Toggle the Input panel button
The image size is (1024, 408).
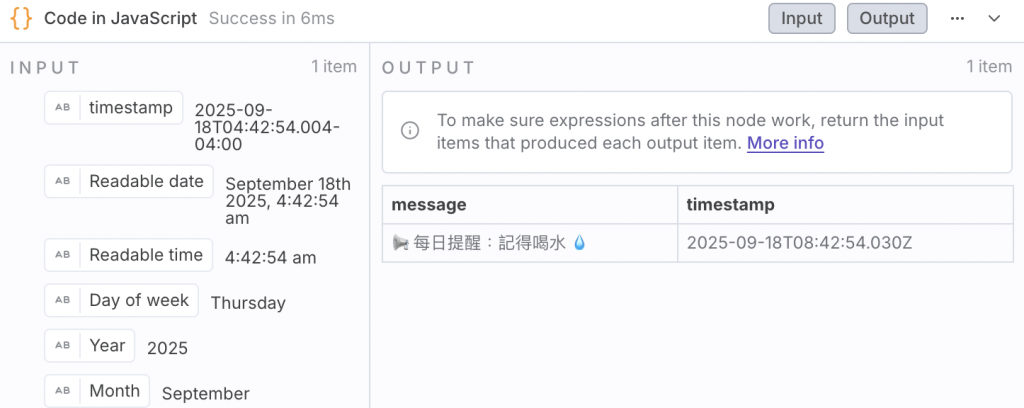click(x=801, y=19)
